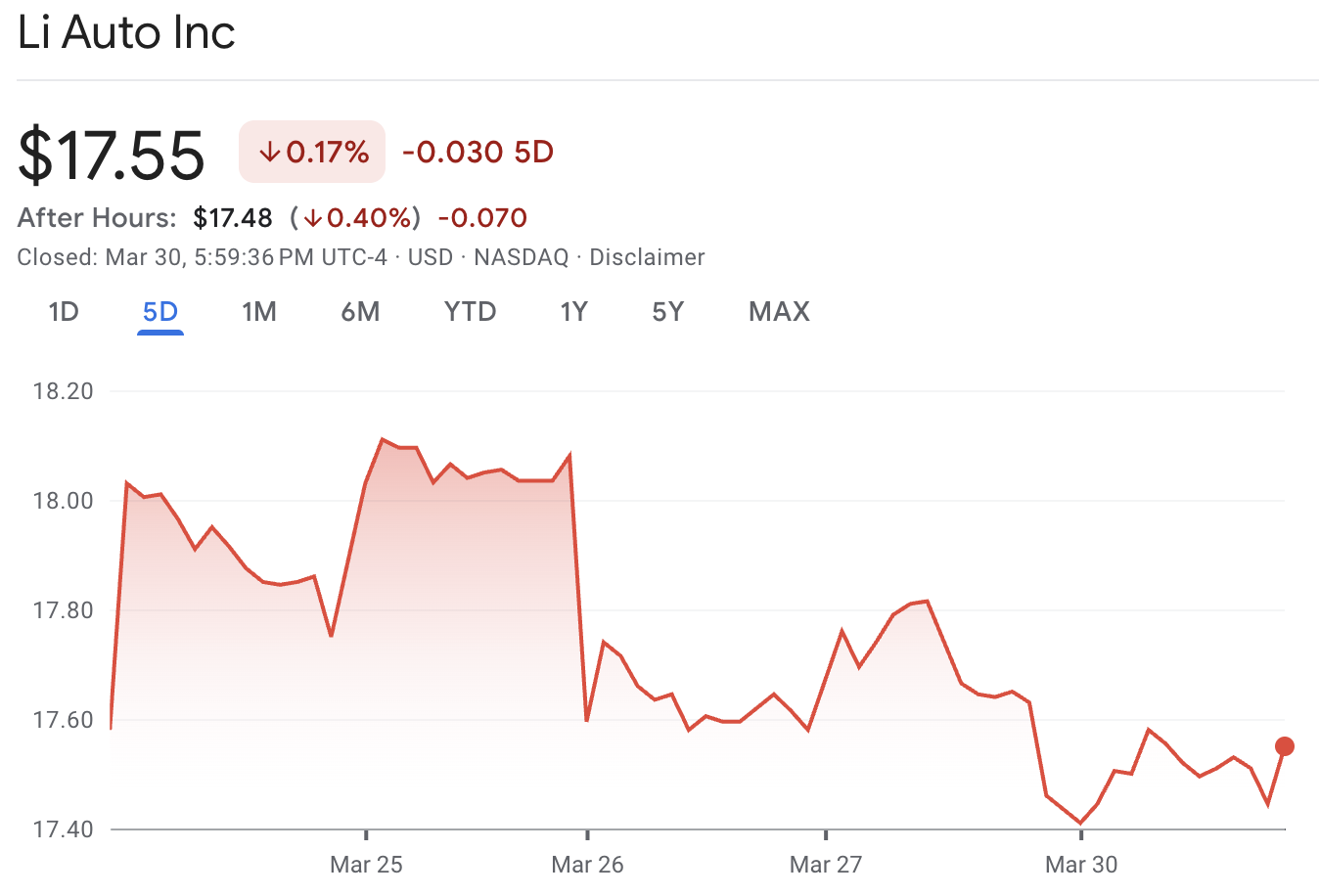This screenshot has width=1319, height=896.
Task: Switch to the 1D chart view
Action: [64, 311]
